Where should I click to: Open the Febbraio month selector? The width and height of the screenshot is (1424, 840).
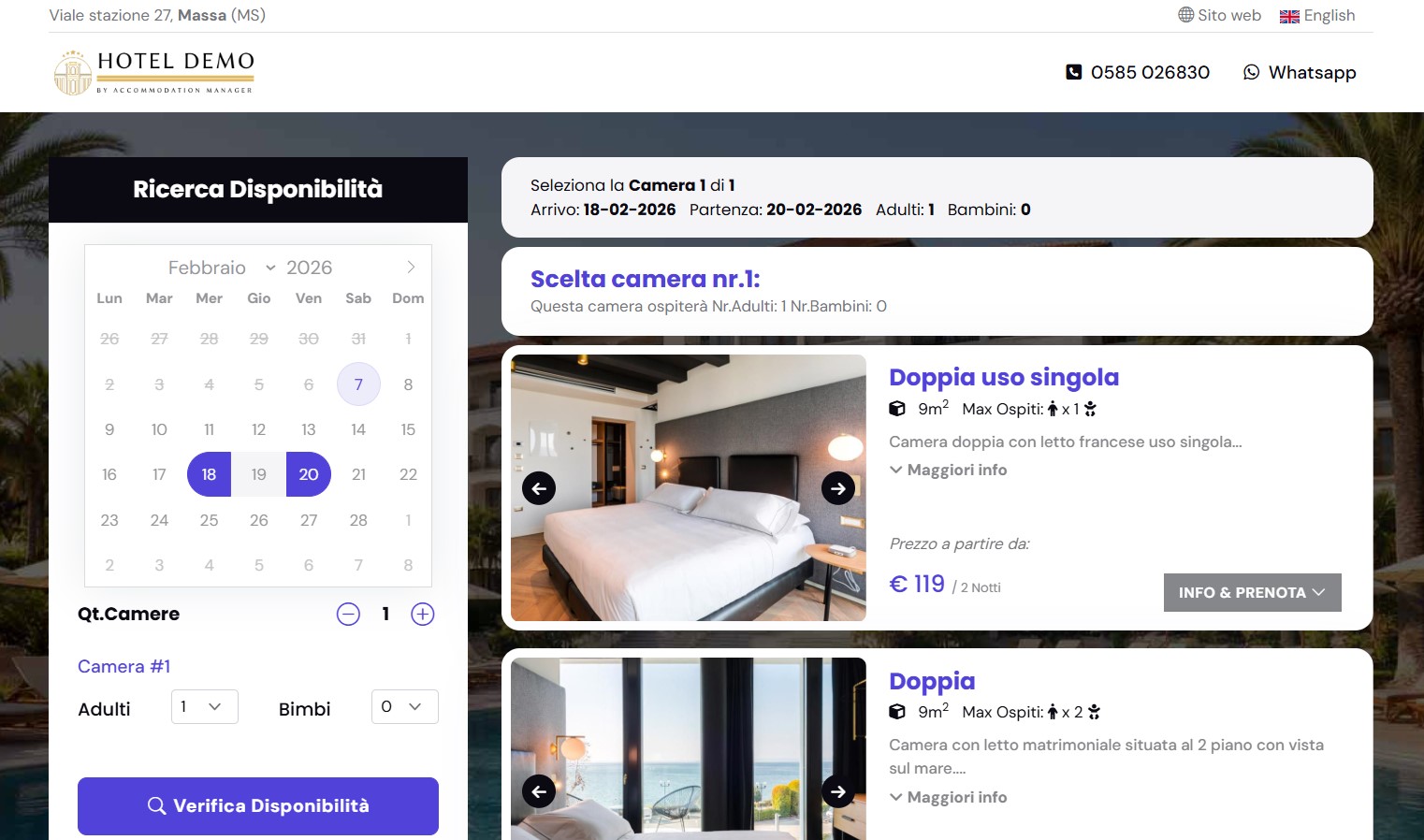pyautogui.click(x=217, y=267)
